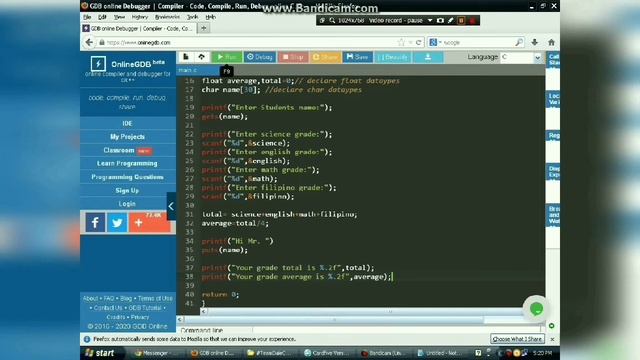
Task: Open the Firefox Tools menu
Action: (x=192, y=17)
